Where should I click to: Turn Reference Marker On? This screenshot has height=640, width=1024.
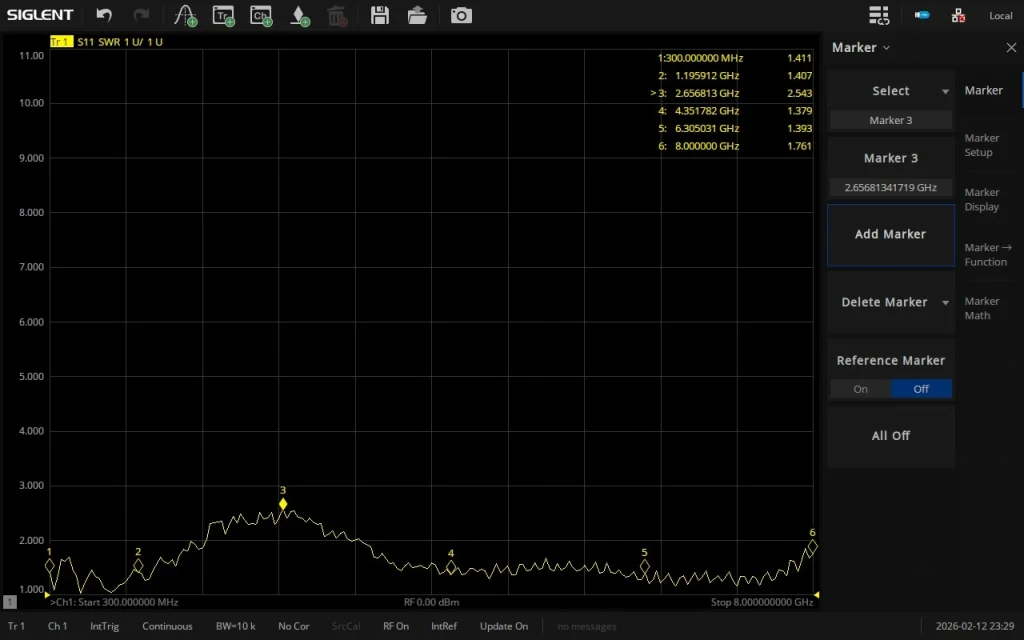(860, 389)
